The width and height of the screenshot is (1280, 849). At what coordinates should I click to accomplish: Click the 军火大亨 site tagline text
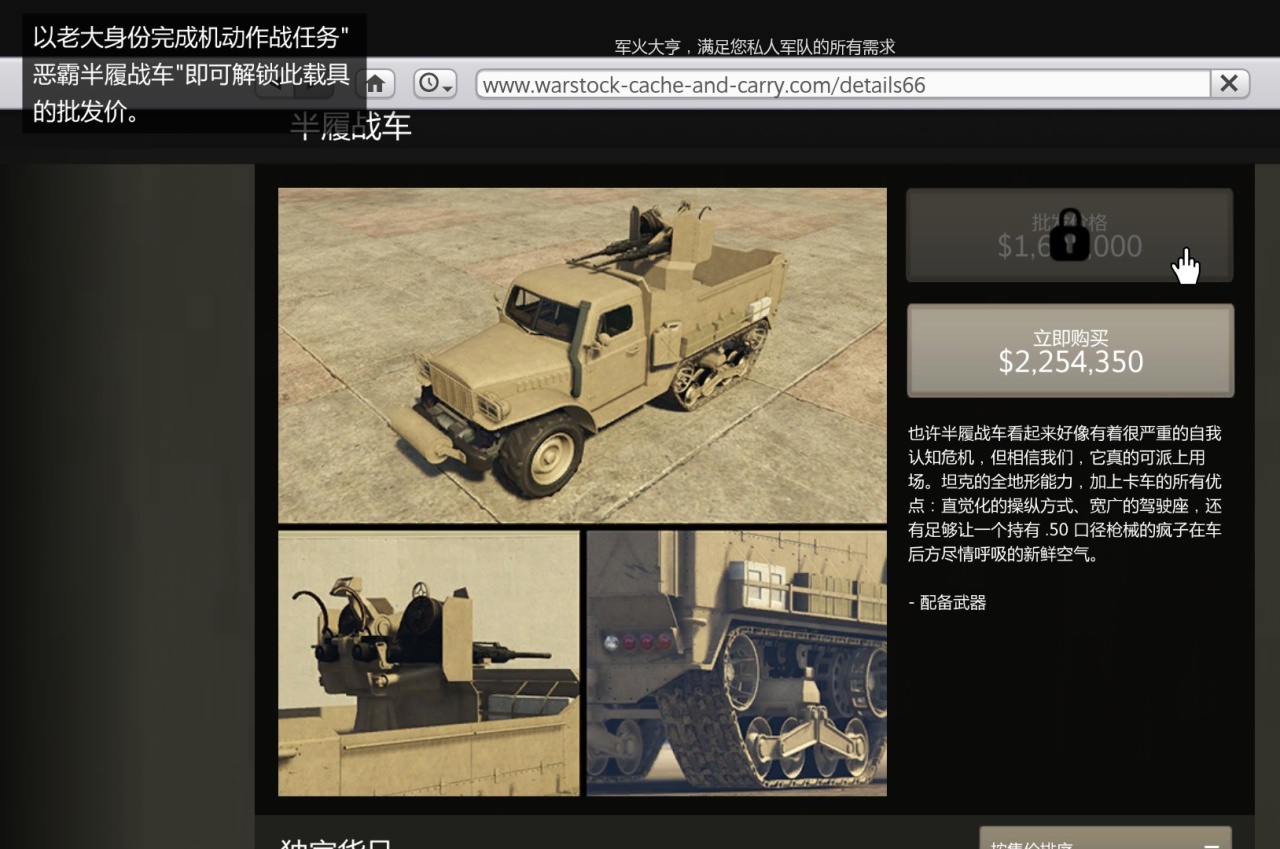755,47
